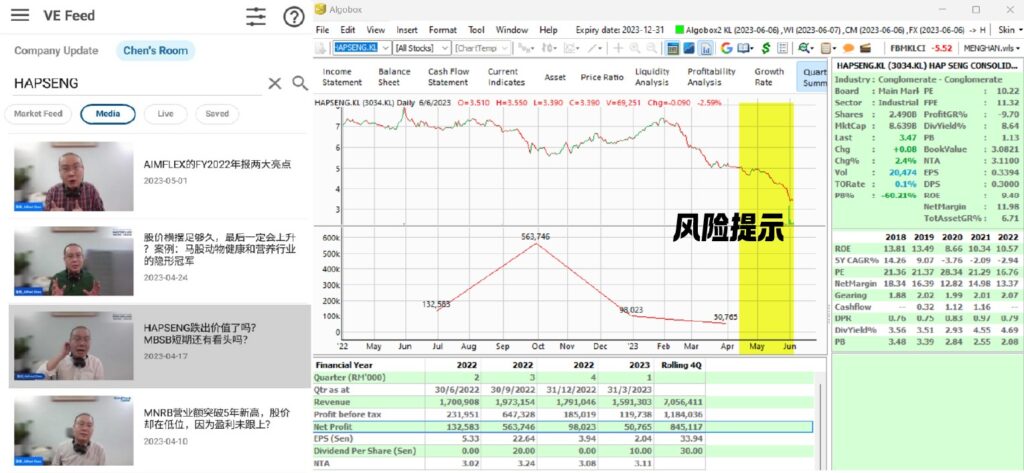Click the draw line tool

coord(592,48)
